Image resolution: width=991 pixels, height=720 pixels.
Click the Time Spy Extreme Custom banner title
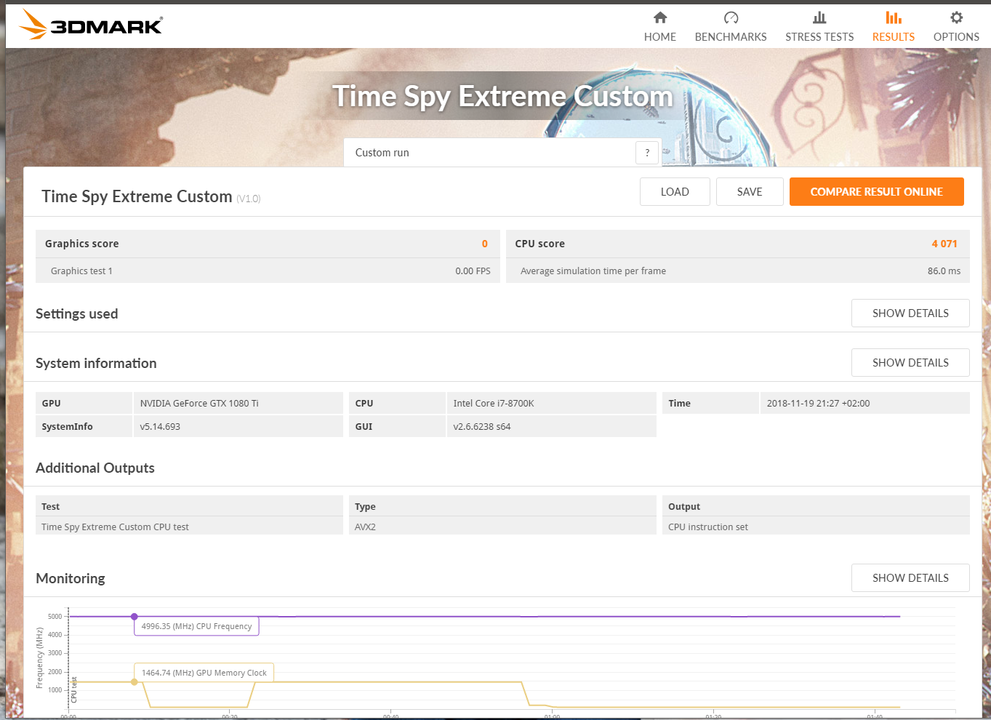click(502, 96)
